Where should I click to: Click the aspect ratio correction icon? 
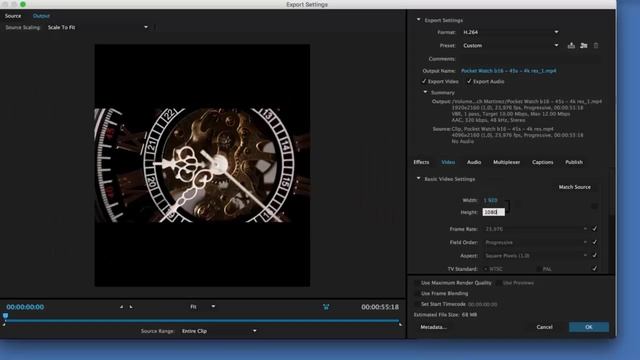326,307
